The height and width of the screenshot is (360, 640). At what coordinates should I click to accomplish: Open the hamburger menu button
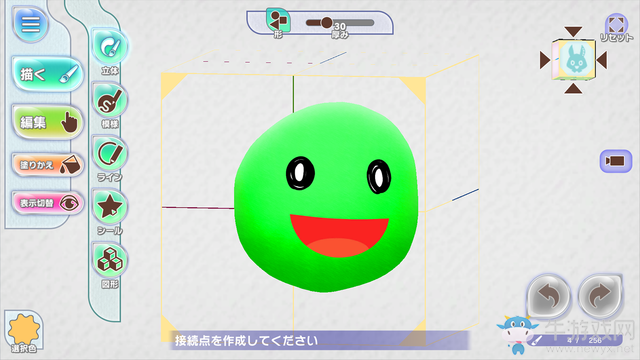[x=31, y=24]
